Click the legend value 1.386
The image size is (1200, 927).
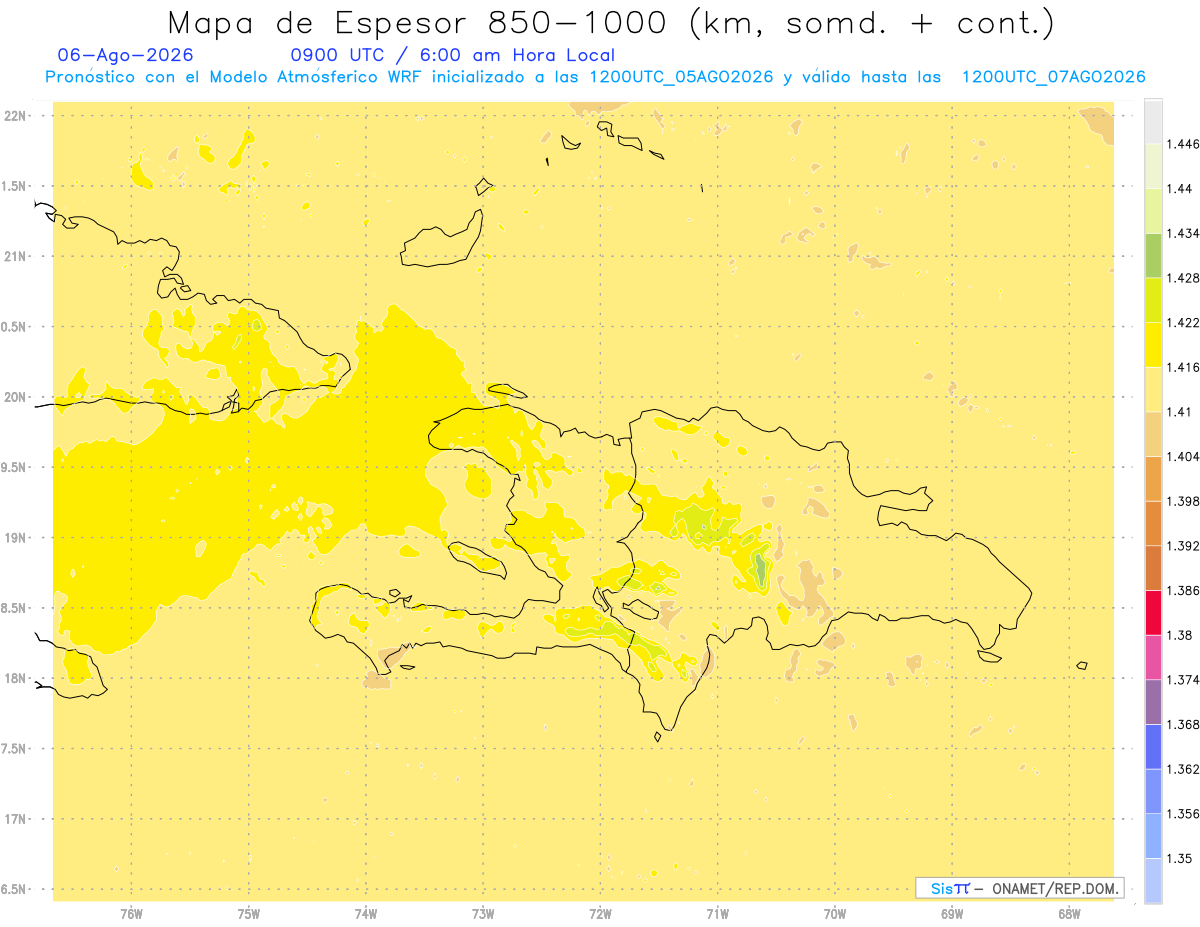[x=1183, y=590]
